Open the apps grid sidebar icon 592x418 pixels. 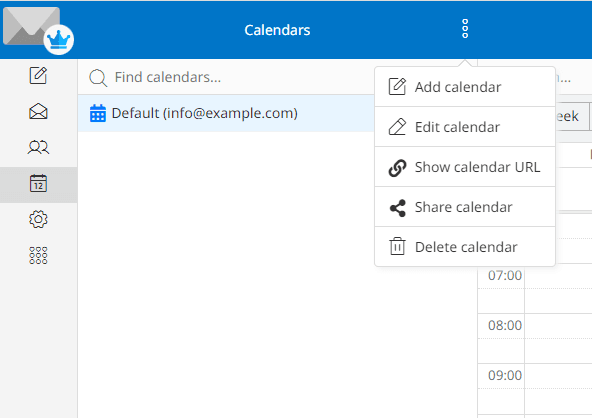pos(38,256)
